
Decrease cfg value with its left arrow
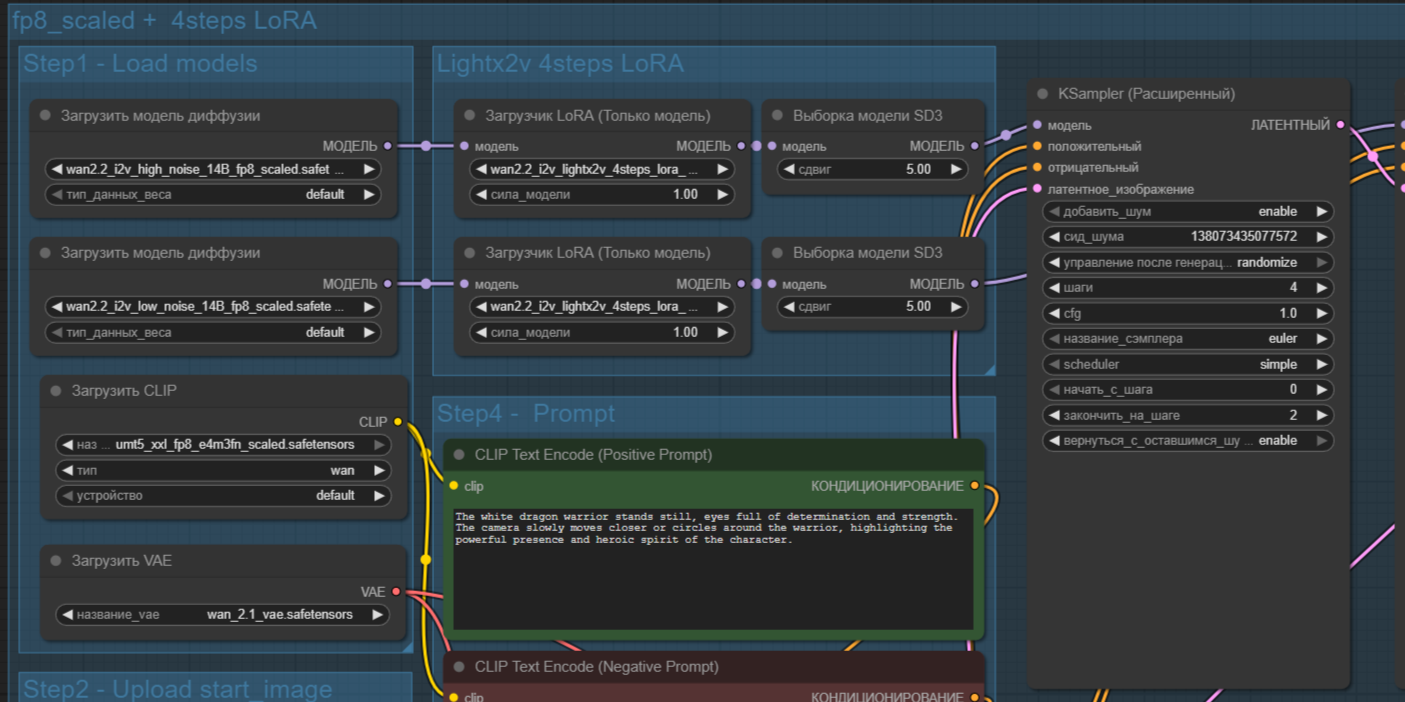tap(1053, 314)
